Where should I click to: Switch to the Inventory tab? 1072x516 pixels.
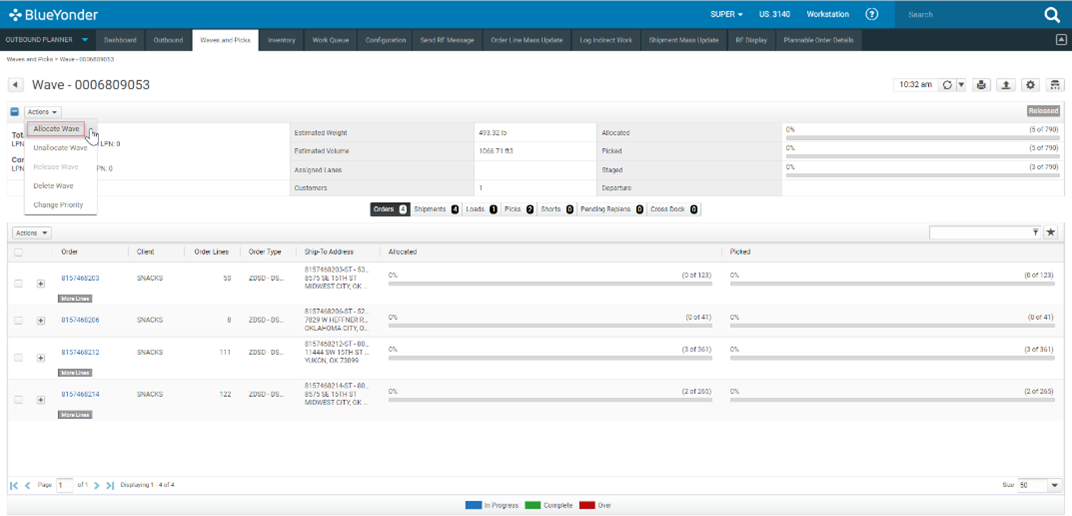[x=282, y=40]
